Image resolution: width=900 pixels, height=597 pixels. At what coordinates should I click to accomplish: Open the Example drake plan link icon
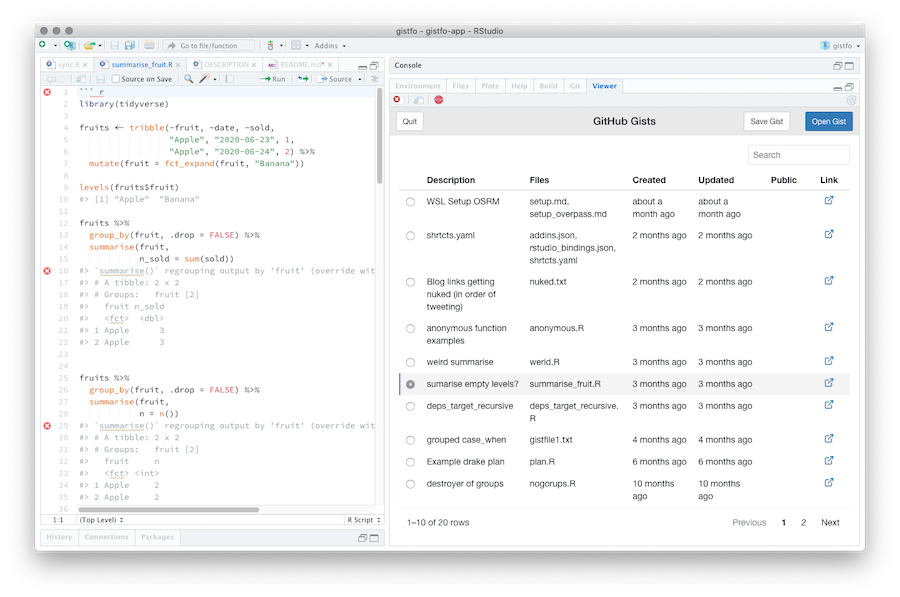point(829,460)
